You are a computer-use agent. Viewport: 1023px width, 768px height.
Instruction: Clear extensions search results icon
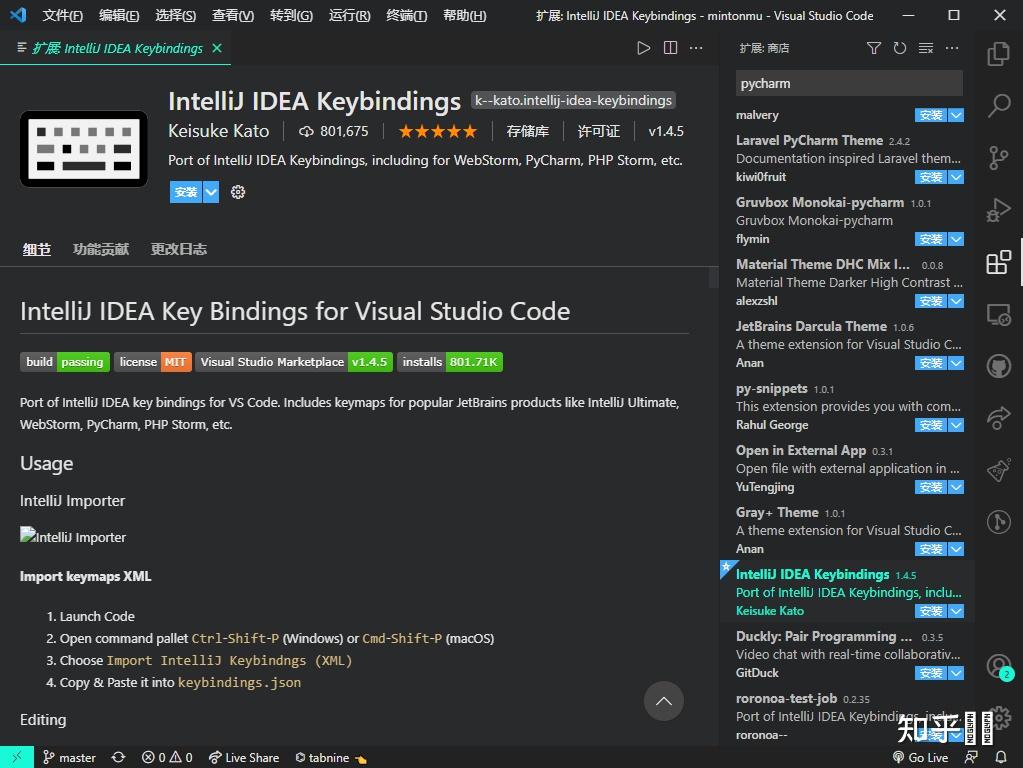926,48
